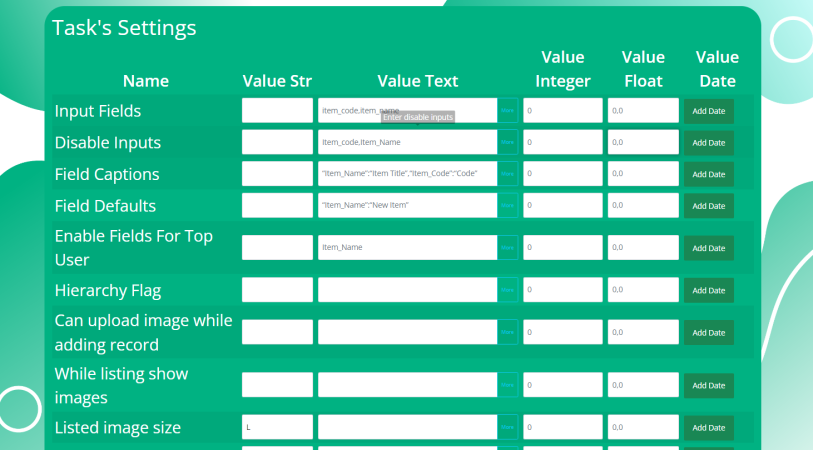Click Add Date in Field Captions row
813x450 pixels.
pyautogui.click(x=709, y=174)
